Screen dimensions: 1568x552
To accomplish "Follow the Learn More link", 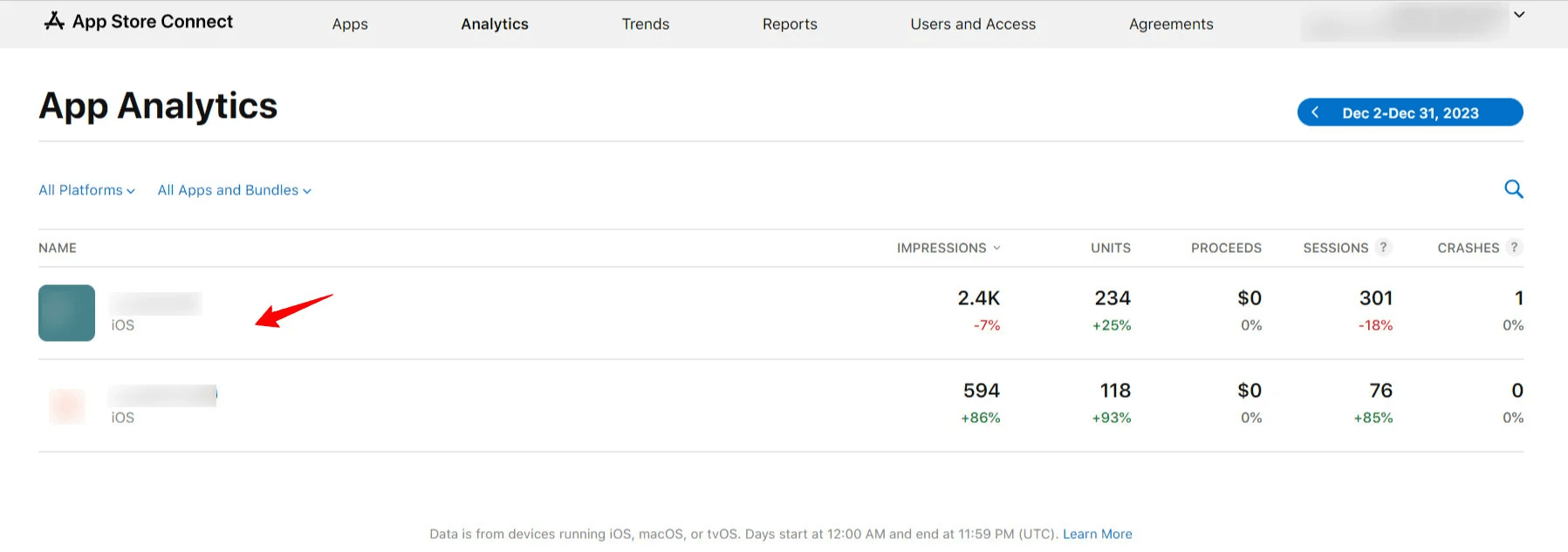I will [x=1097, y=534].
